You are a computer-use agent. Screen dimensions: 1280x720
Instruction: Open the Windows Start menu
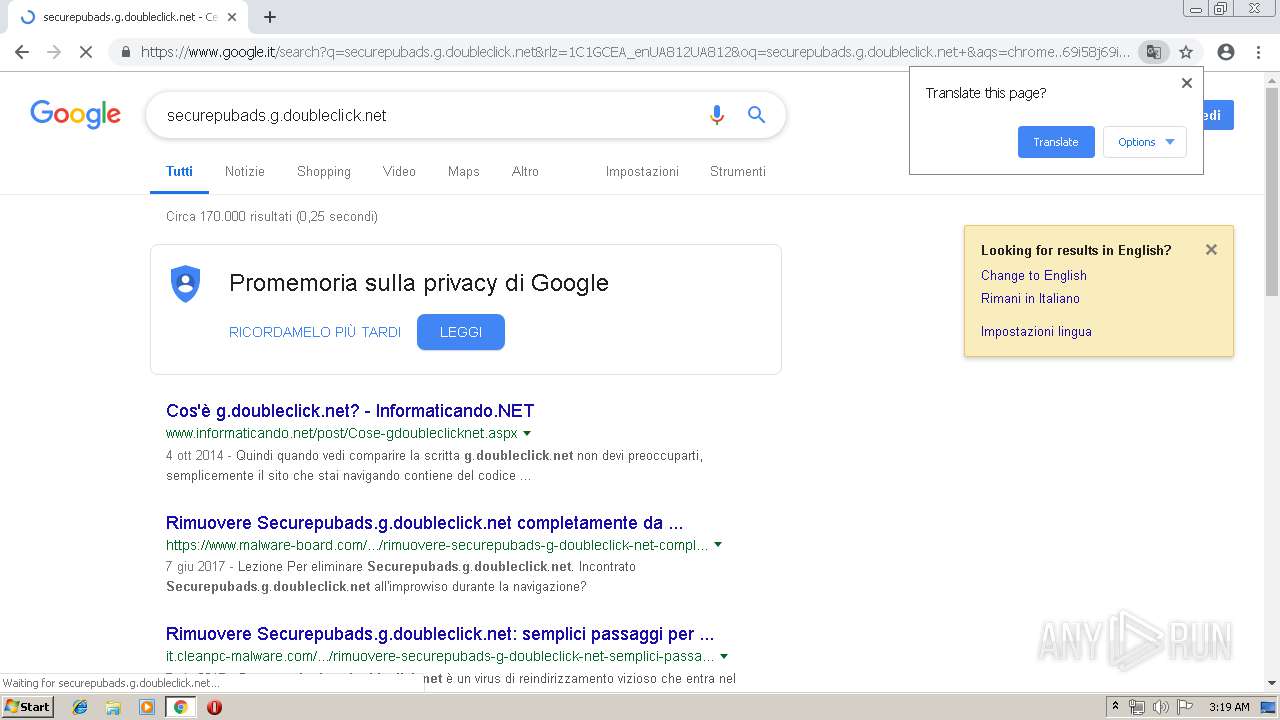27,707
